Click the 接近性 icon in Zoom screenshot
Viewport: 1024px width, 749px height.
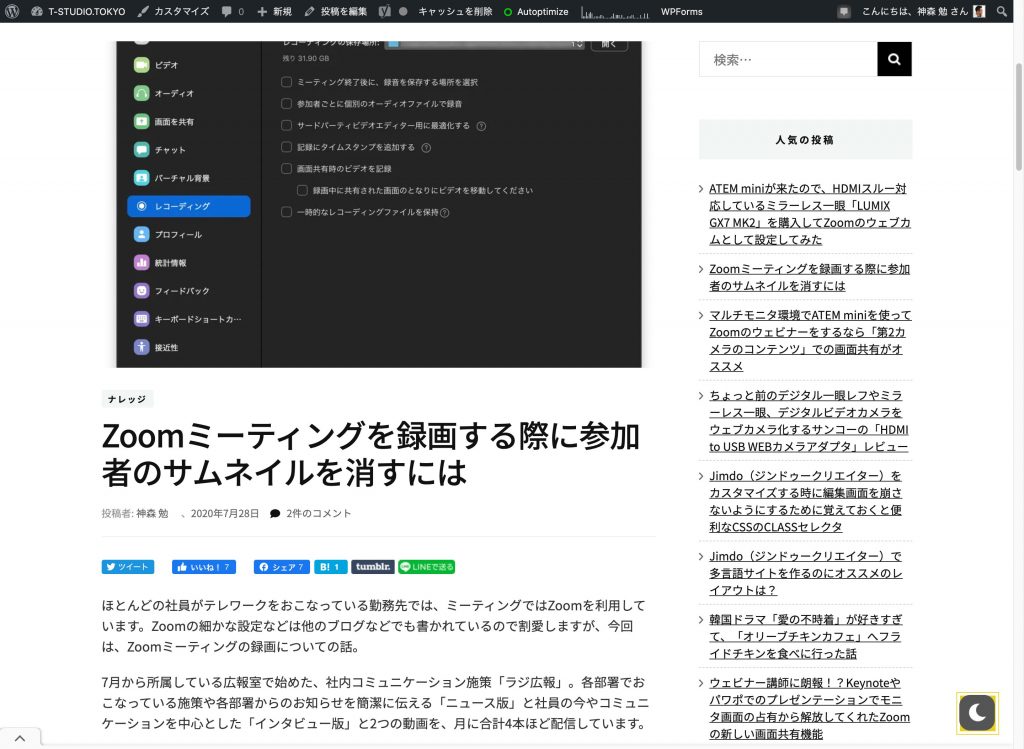tap(142, 347)
